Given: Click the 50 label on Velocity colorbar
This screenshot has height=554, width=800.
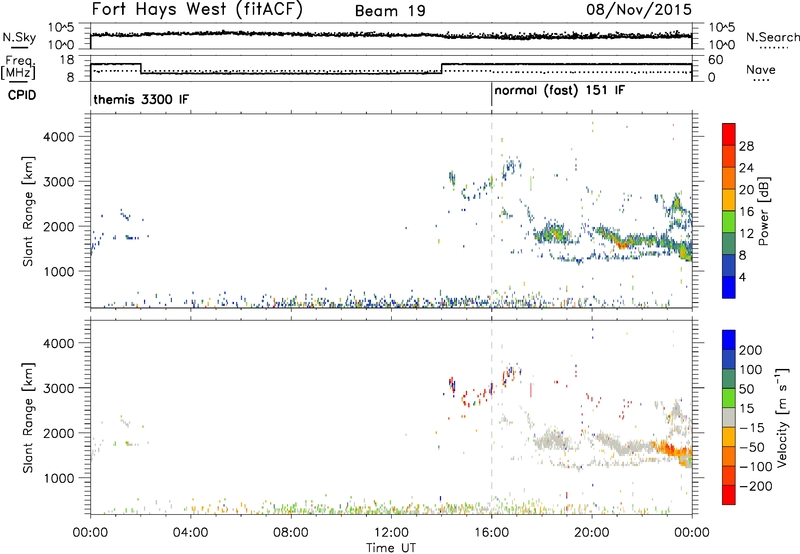Looking at the screenshot, I should coord(746,389).
